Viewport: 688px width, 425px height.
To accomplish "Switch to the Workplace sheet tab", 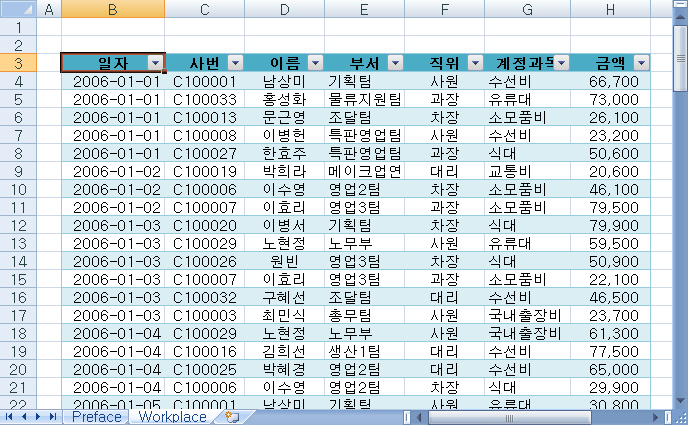I will (172, 417).
